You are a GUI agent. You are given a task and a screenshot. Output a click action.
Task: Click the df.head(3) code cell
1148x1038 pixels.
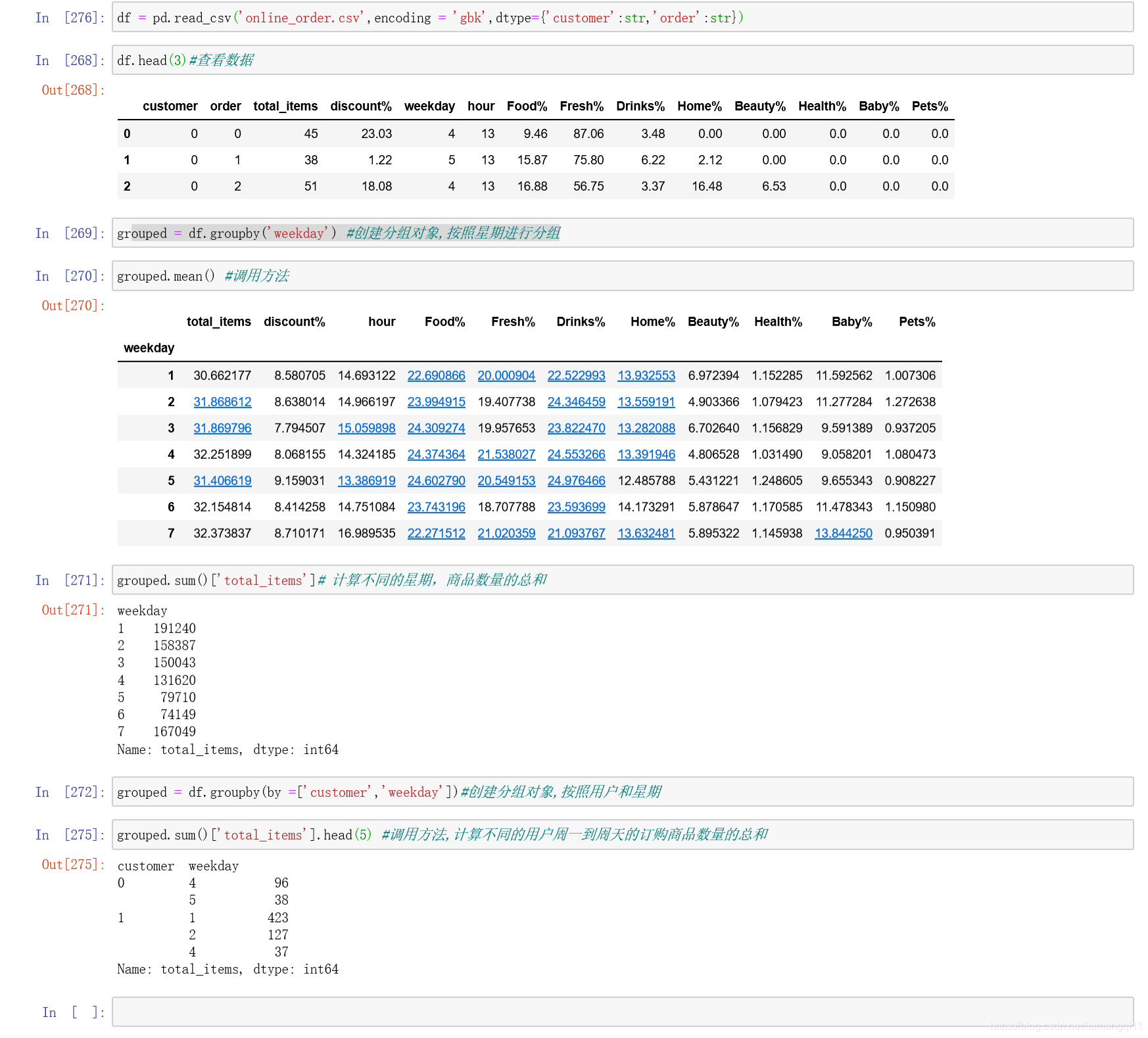[622, 60]
